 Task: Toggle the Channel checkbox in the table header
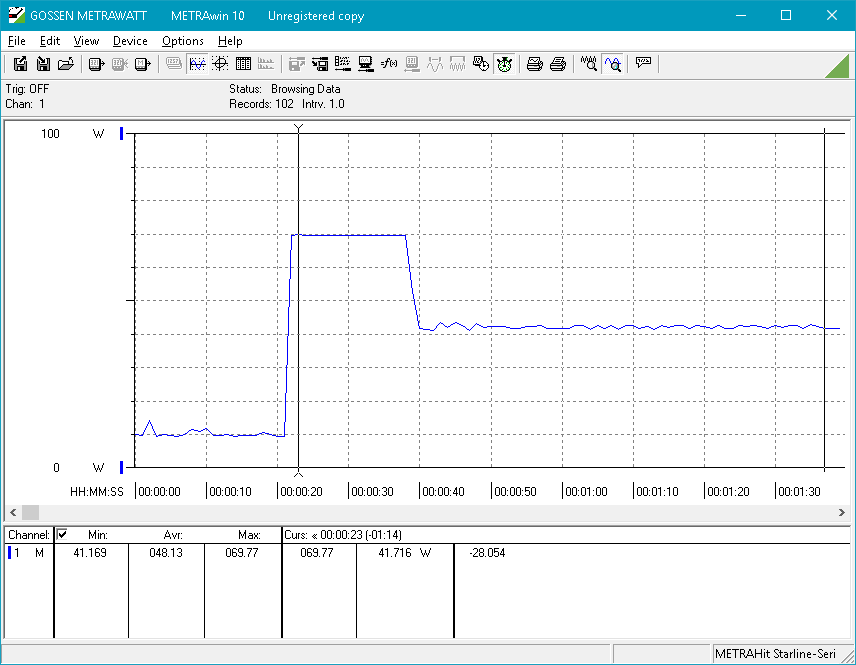(62, 534)
